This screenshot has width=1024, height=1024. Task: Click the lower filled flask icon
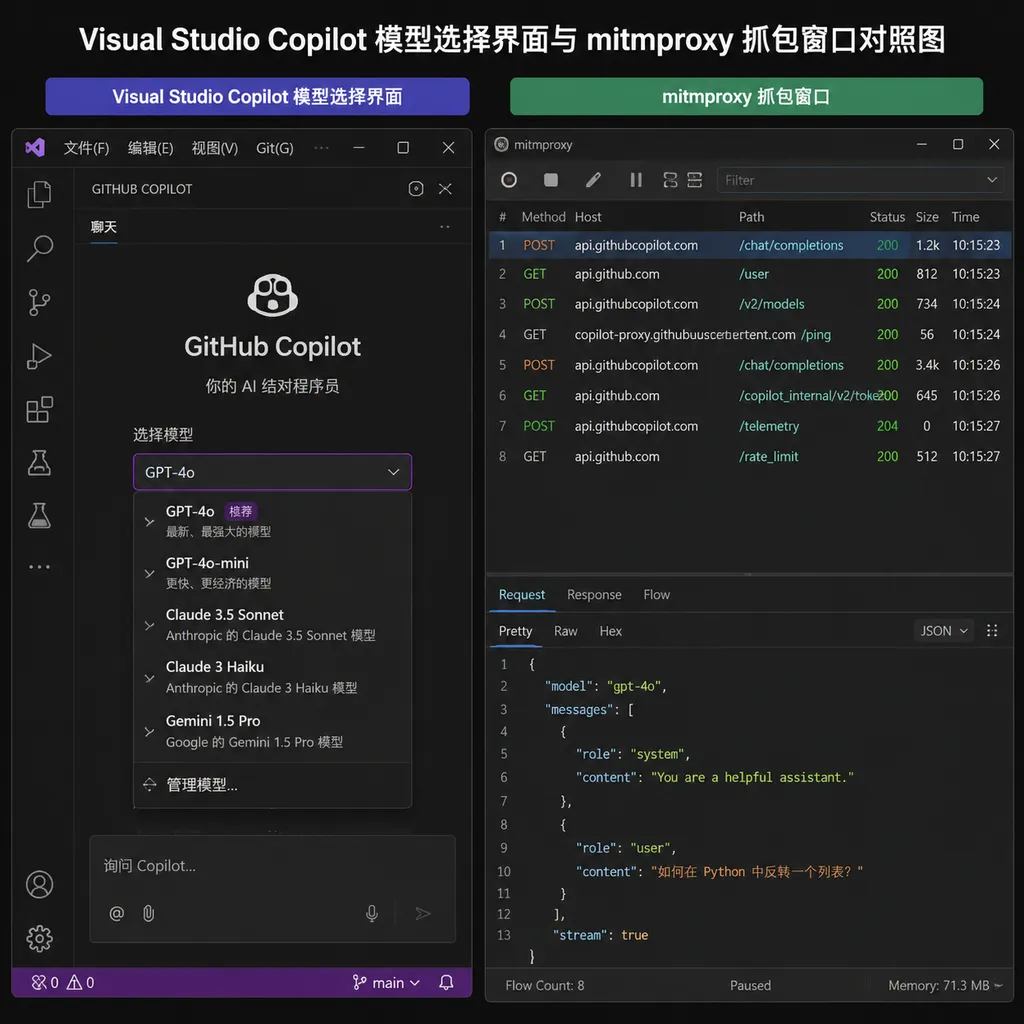pos(39,515)
